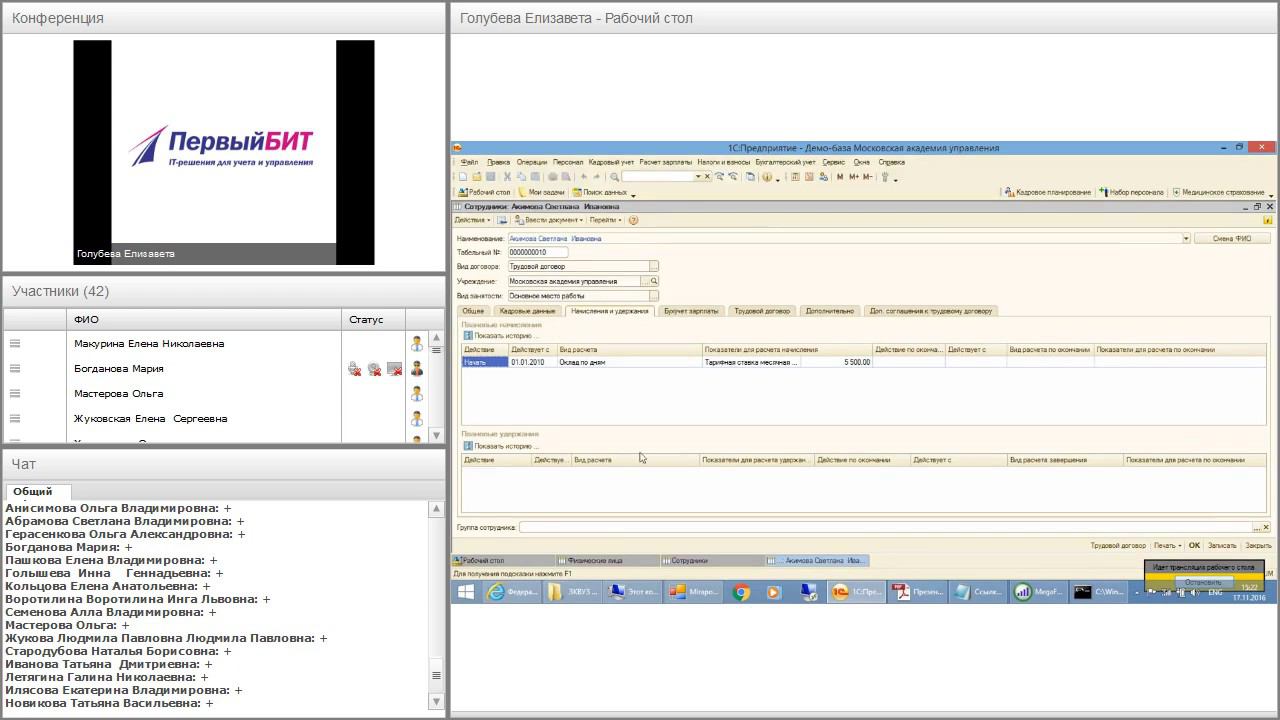Image resolution: width=1280 pixels, height=720 pixels.
Task: Open the Кадровый учет menu
Action: (611, 162)
